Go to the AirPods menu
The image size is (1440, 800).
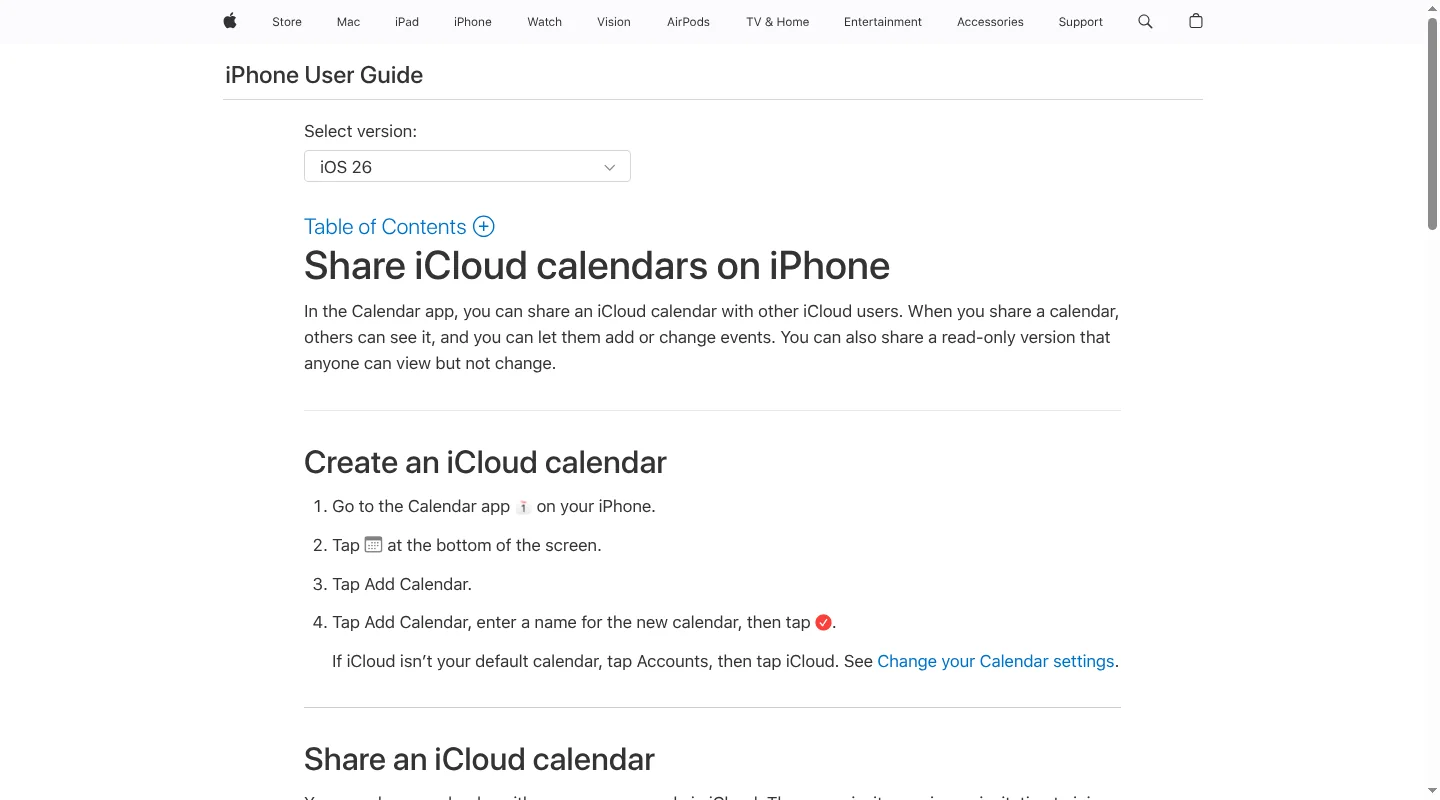pyautogui.click(x=688, y=21)
